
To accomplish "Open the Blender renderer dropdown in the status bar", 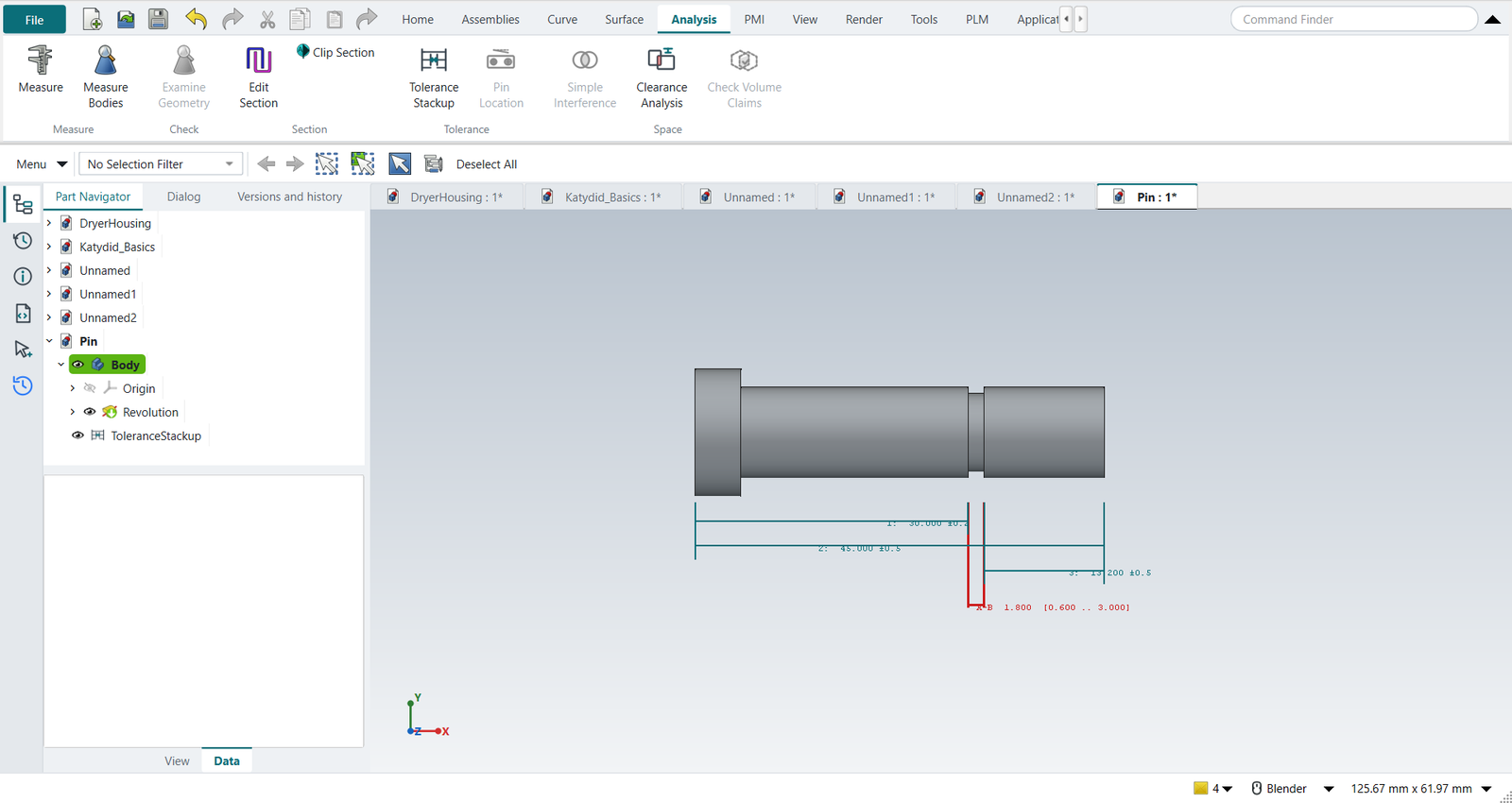I will click(x=1329, y=789).
